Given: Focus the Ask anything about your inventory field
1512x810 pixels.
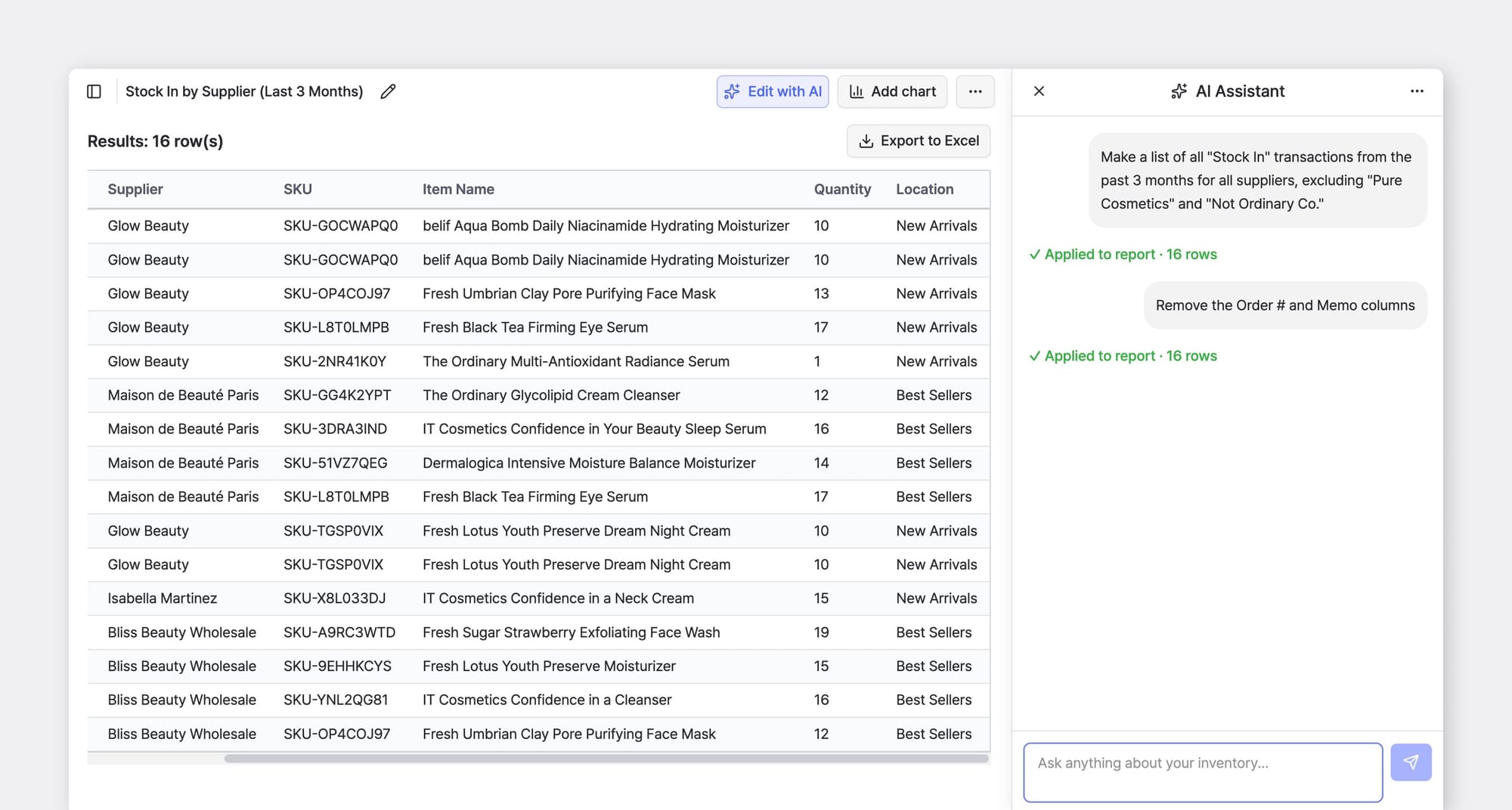Looking at the screenshot, I should [1203, 772].
